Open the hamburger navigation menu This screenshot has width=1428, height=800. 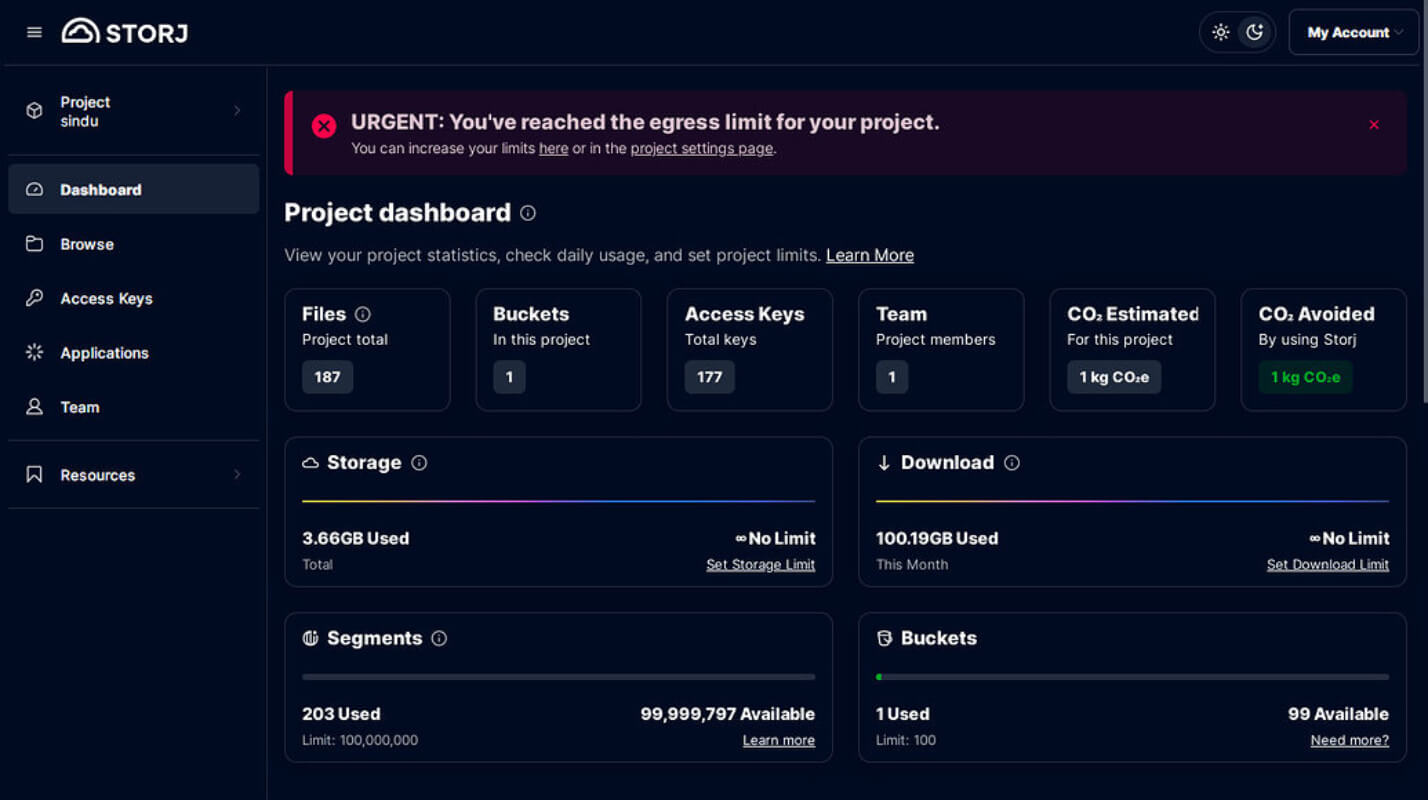click(34, 32)
